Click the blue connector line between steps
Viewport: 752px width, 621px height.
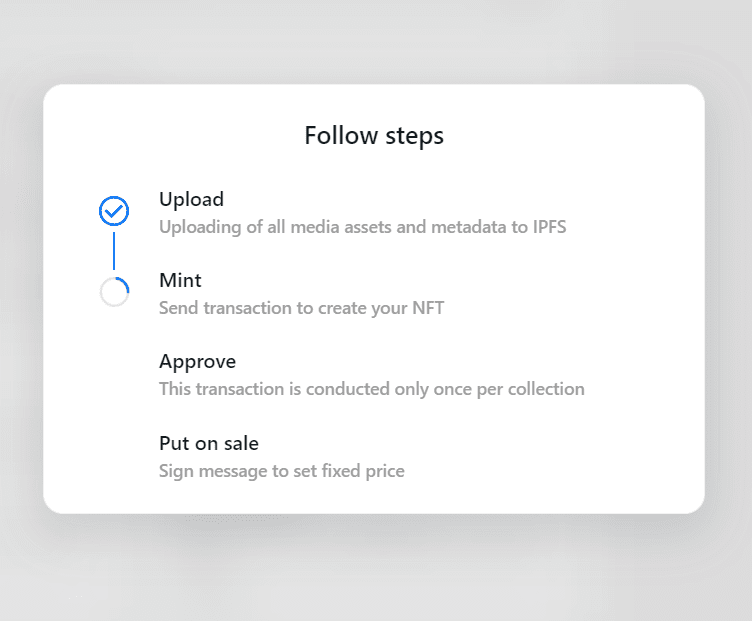point(114,250)
